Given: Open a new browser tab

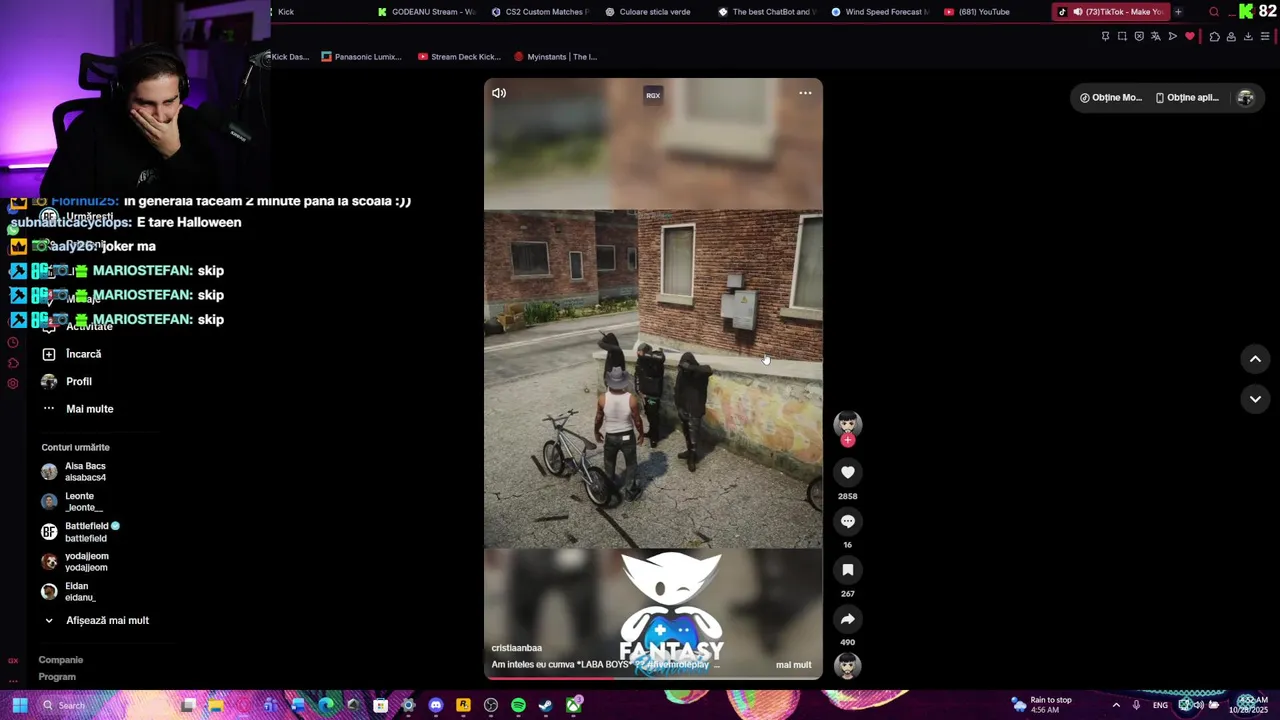Looking at the screenshot, I should click(1178, 12).
